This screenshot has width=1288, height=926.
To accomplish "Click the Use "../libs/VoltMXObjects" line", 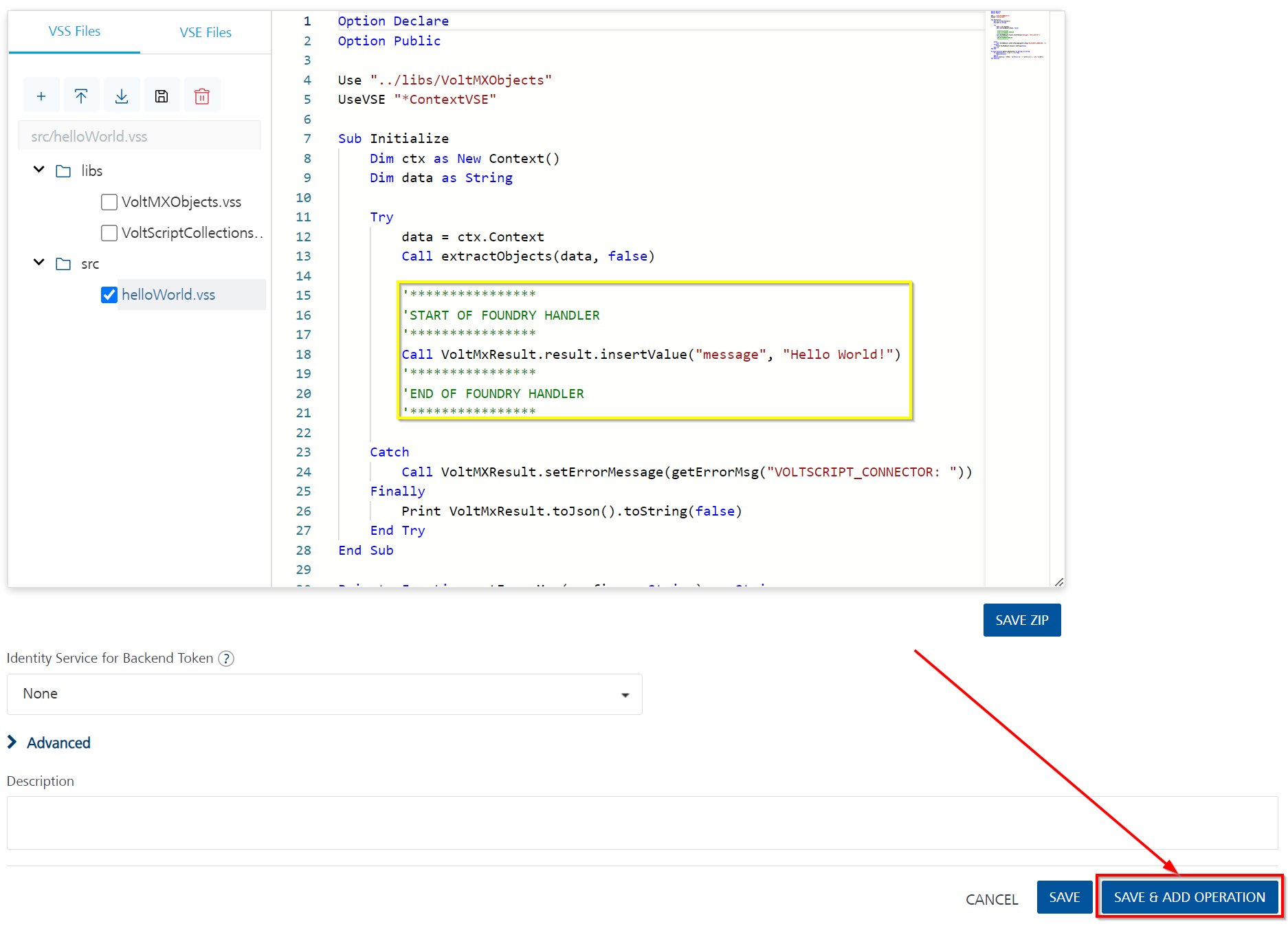I will (x=445, y=80).
